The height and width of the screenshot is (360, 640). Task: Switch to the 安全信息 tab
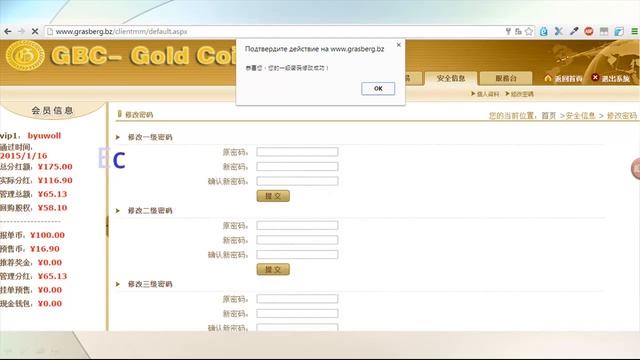pyautogui.click(x=451, y=78)
